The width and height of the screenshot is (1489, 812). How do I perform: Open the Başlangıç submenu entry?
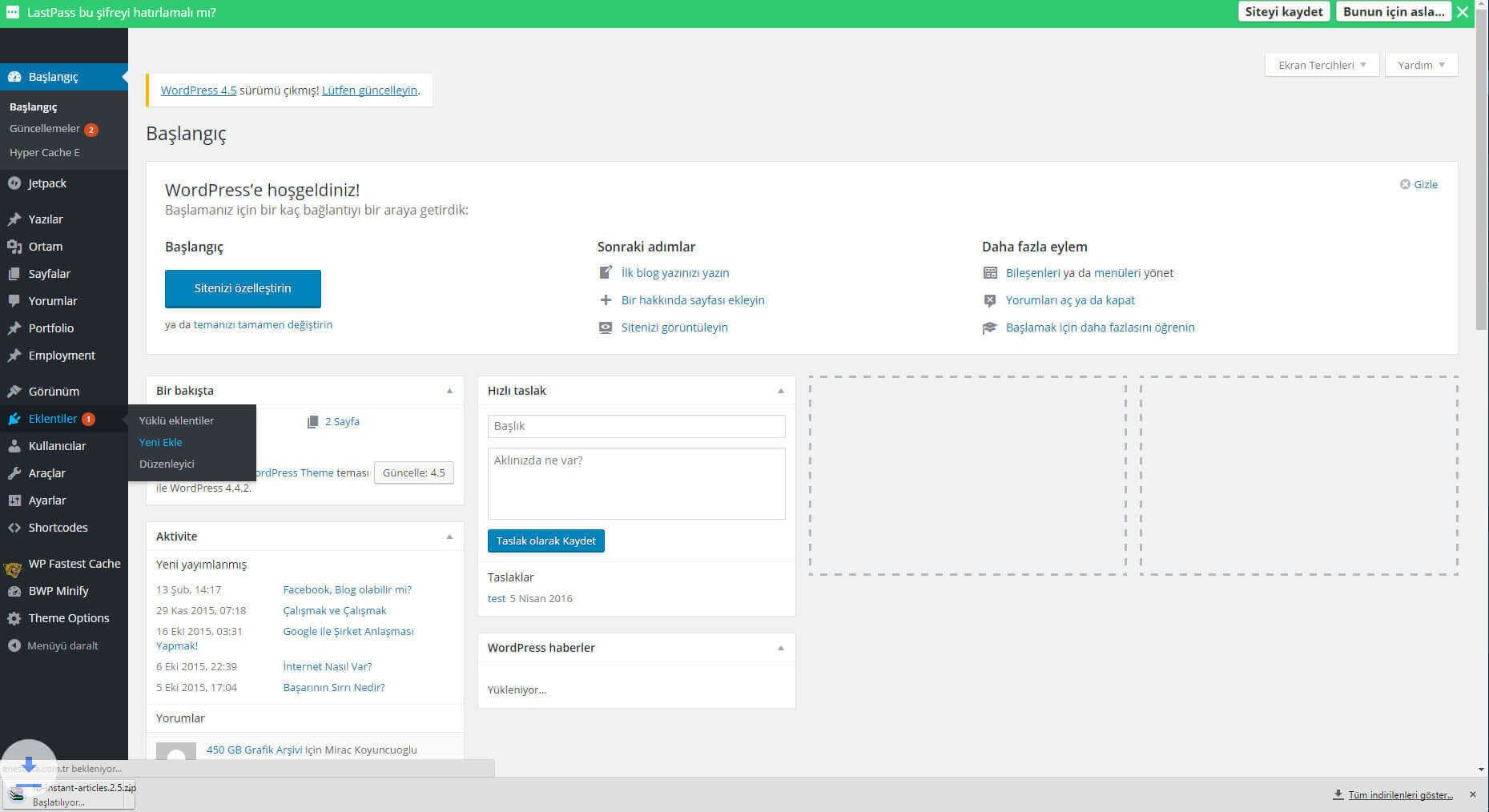coord(33,107)
